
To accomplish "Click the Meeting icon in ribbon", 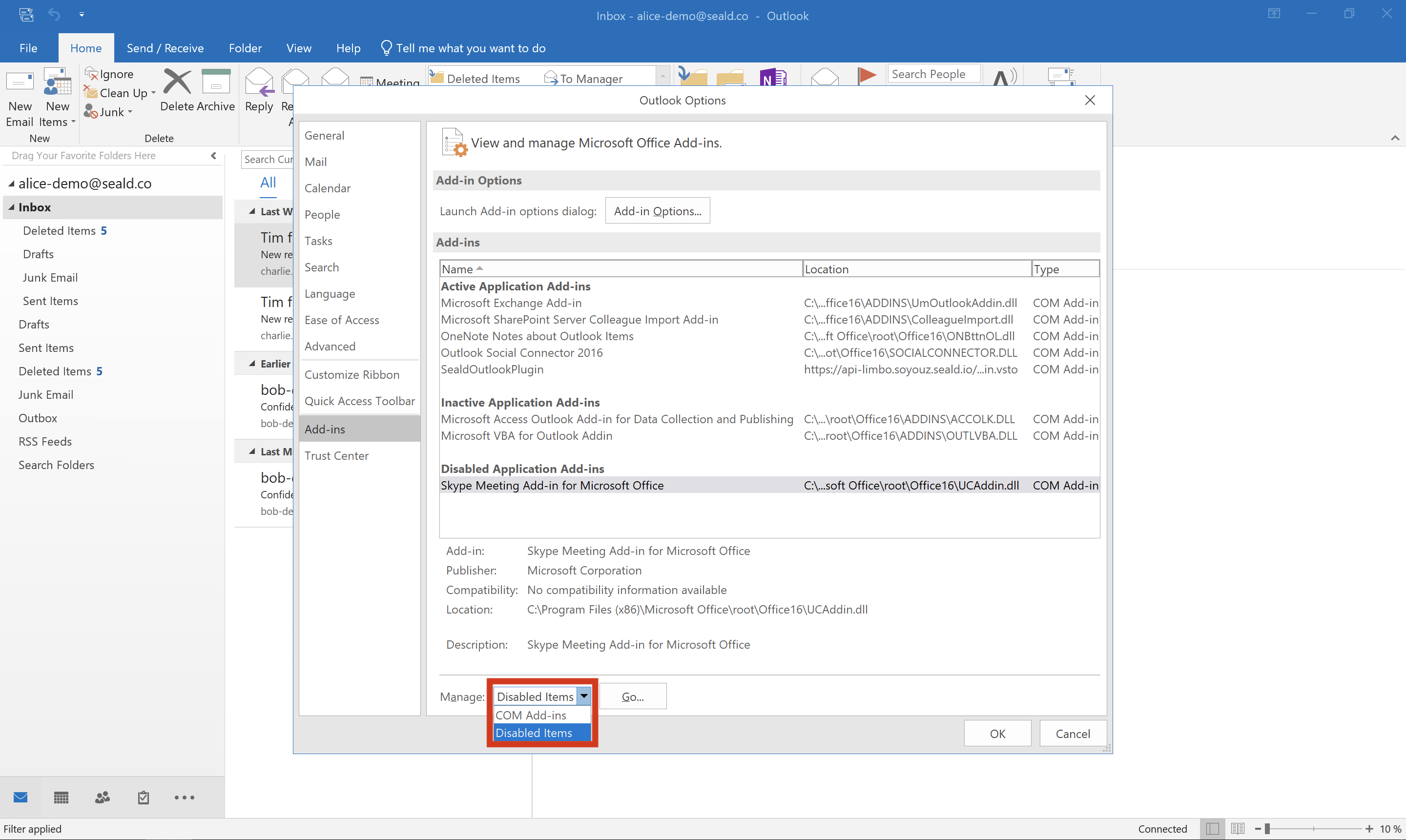I will (390, 79).
